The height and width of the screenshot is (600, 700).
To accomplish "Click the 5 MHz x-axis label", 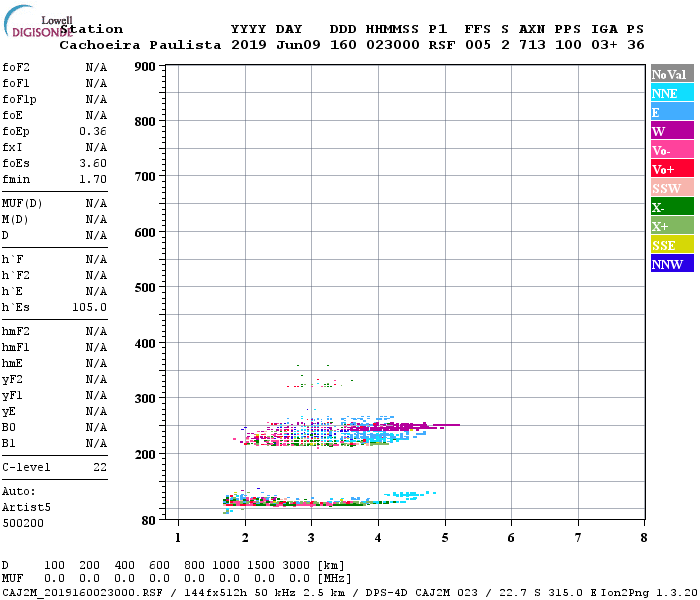I will [445, 538].
